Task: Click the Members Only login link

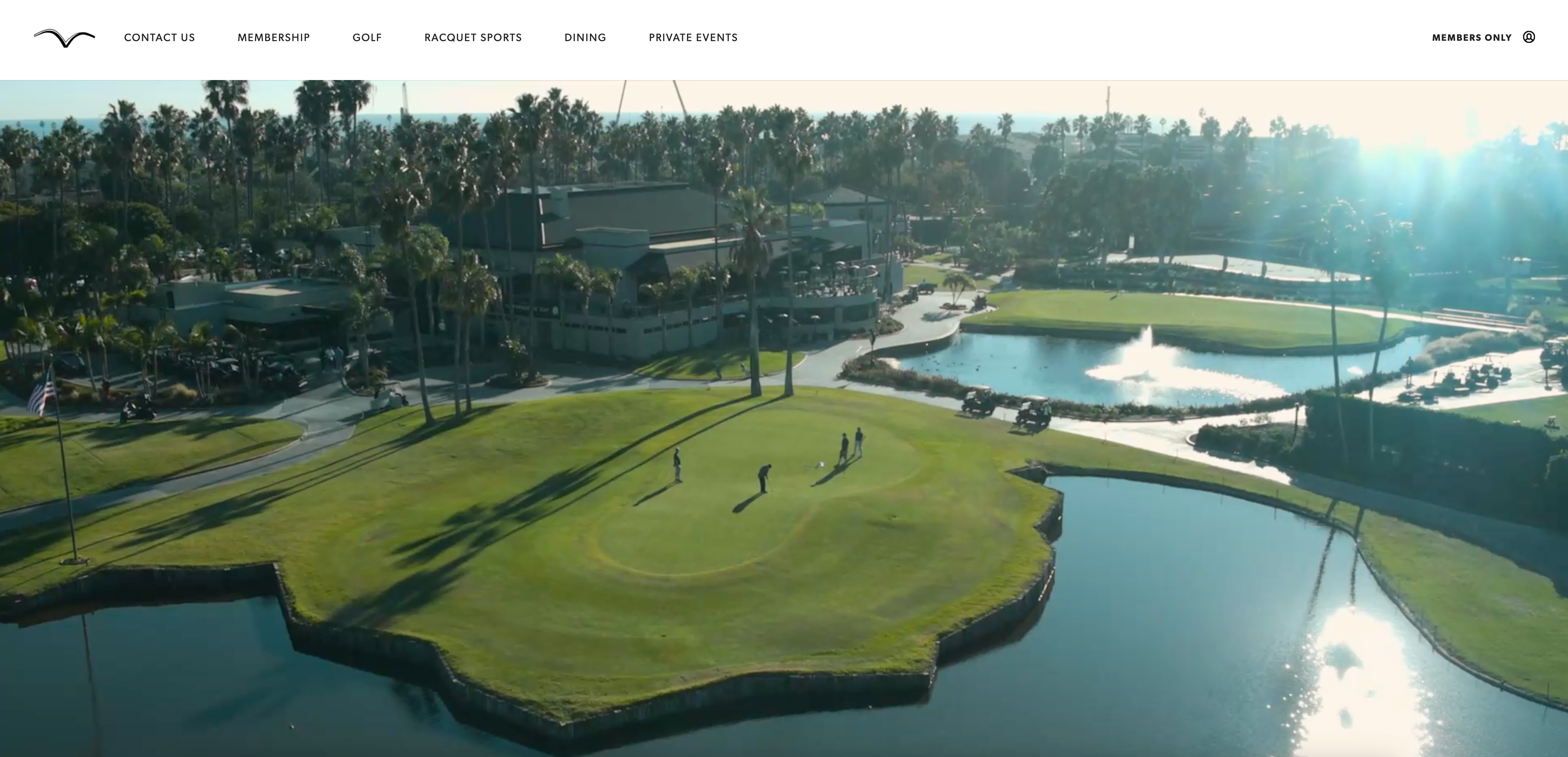Action: click(x=1472, y=38)
